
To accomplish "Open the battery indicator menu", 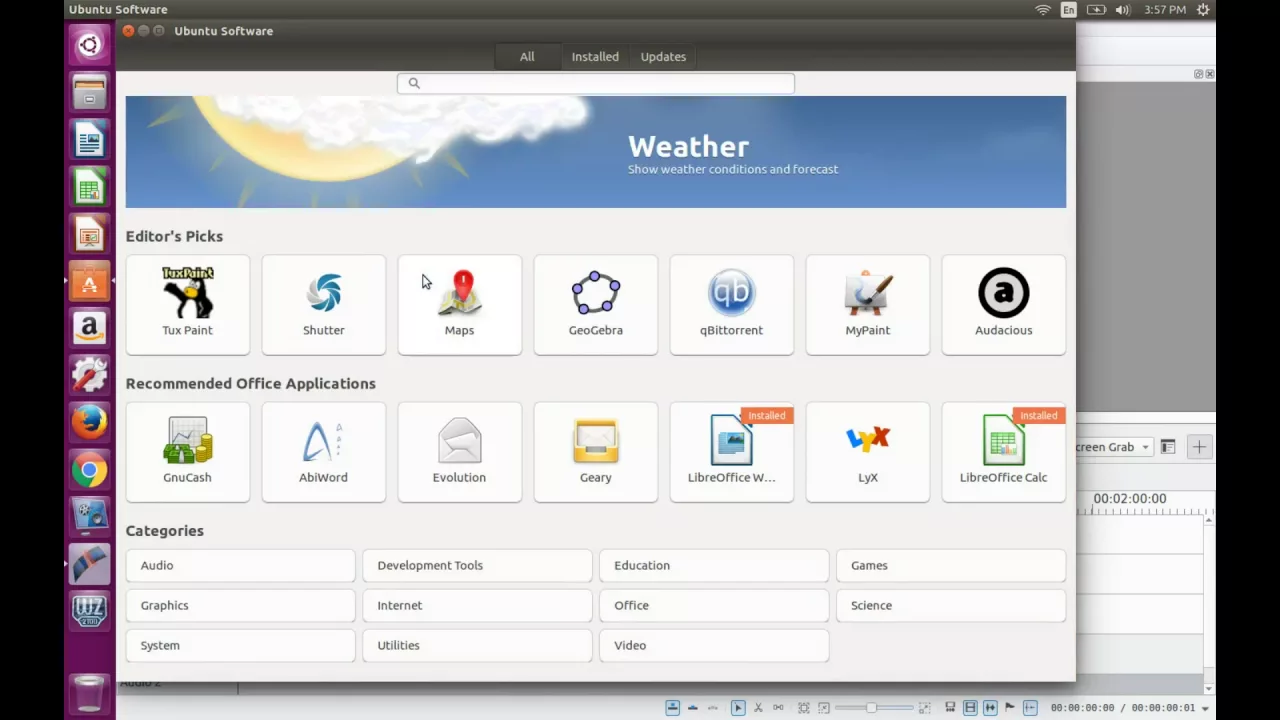I will (1096, 10).
